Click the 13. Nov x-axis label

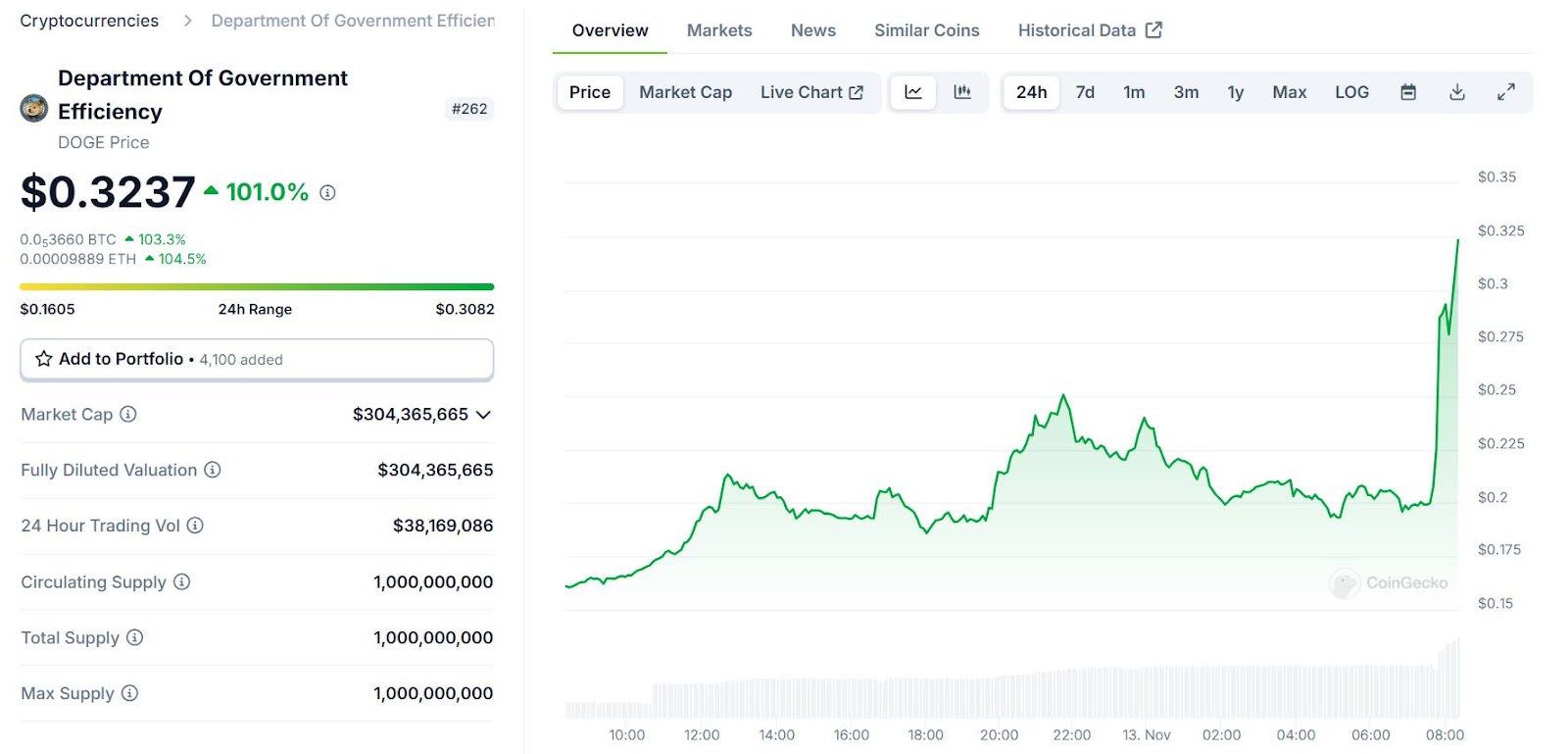[1147, 734]
